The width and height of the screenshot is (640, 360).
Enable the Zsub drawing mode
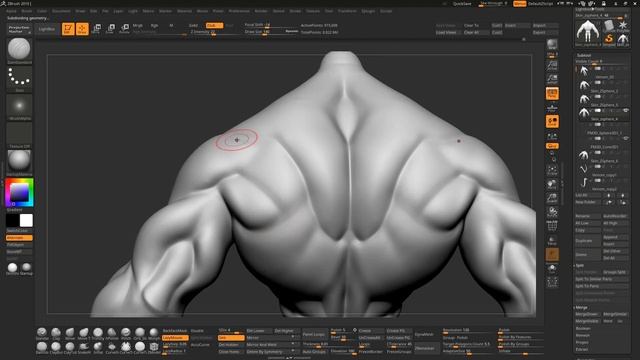215,25
